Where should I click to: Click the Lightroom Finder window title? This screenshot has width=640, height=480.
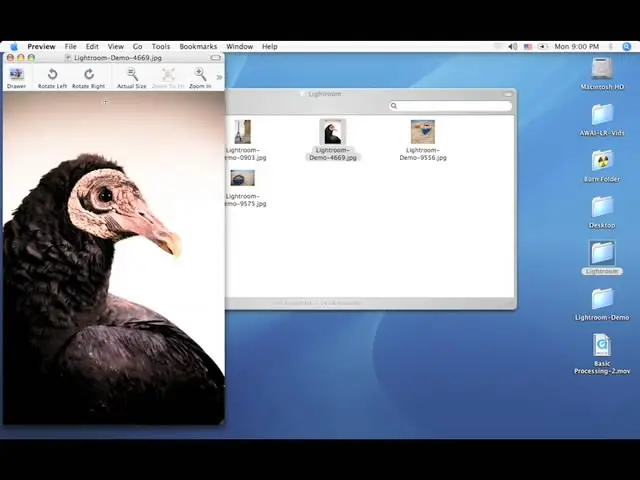click(324, 94)
